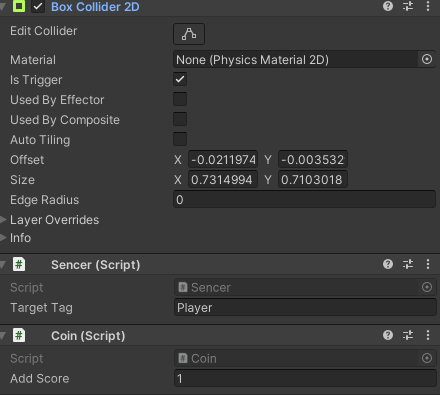Enable the Used By Effector checkbox
Screen dimensions: 440x395
tap(180, 99)
